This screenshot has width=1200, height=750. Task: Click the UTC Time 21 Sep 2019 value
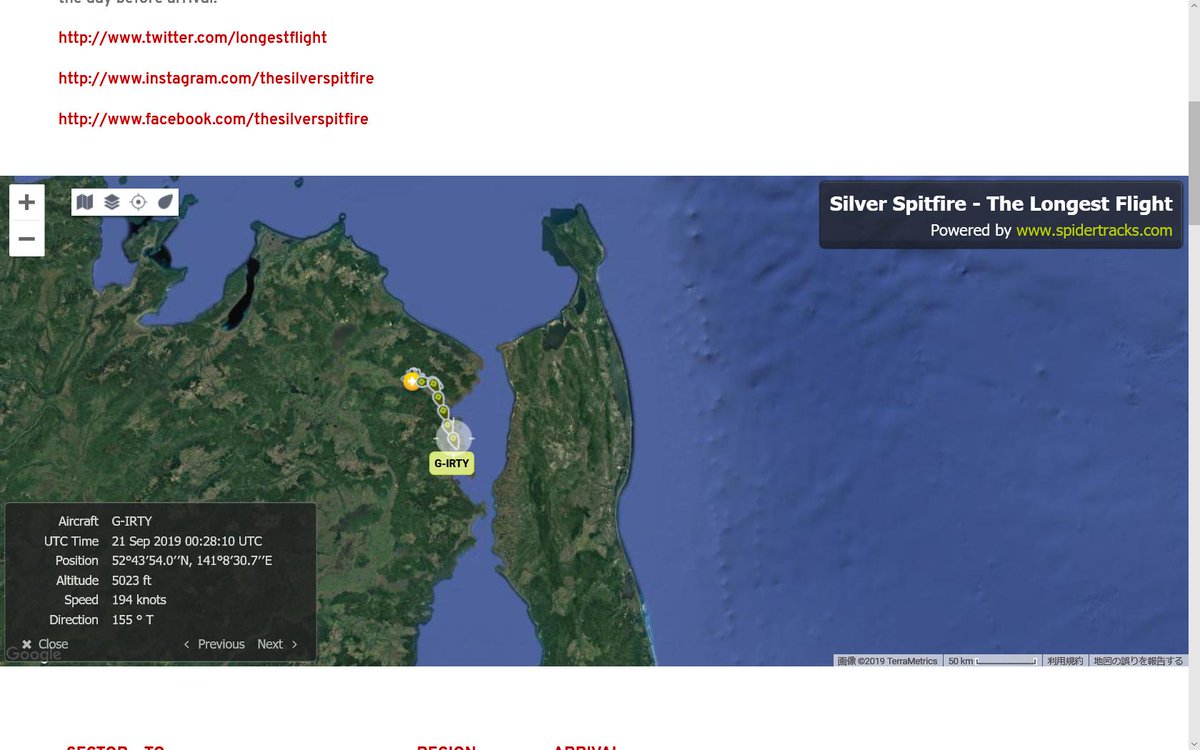pos(187,541)
